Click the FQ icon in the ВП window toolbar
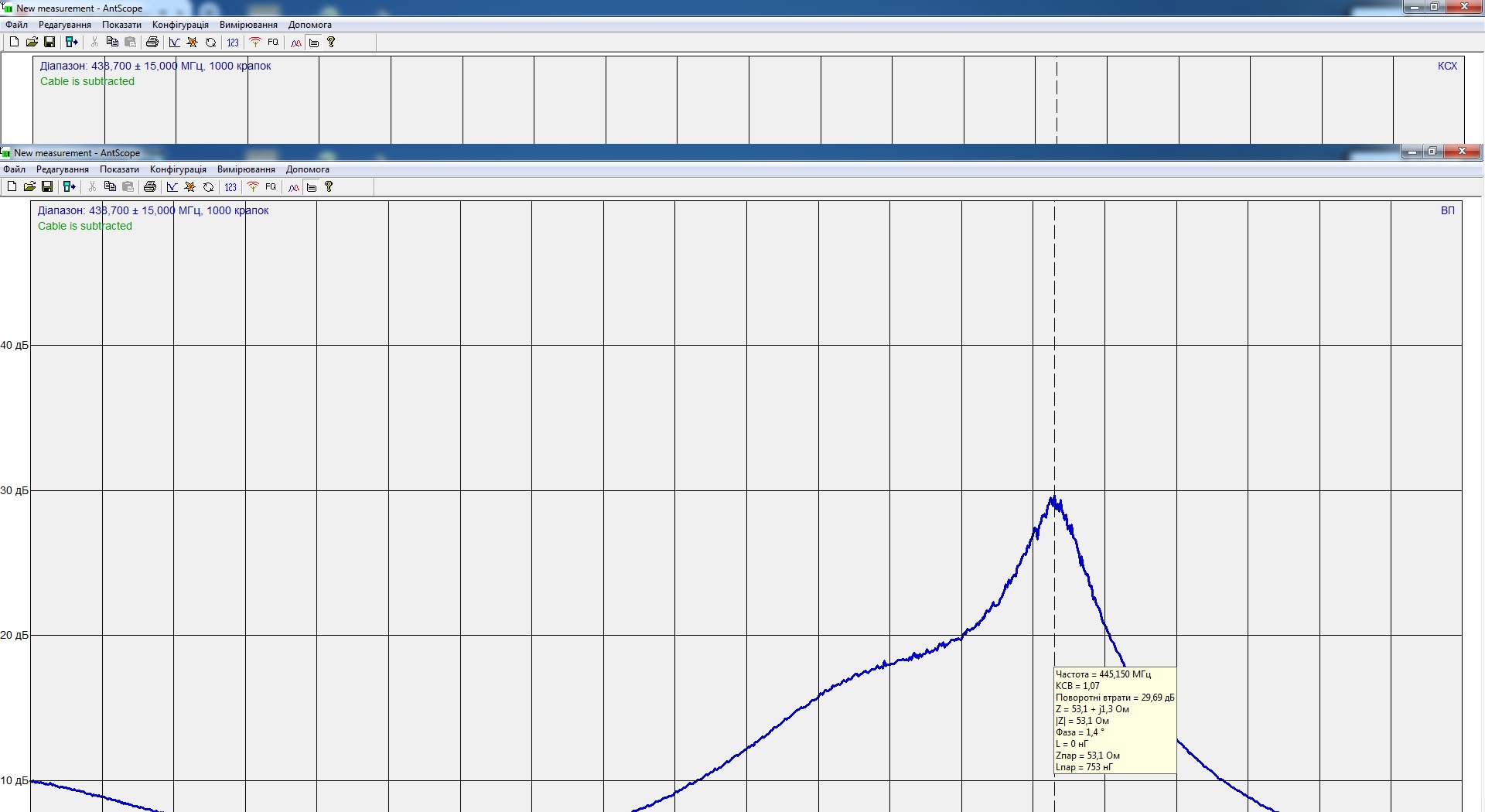 point(271,186)
